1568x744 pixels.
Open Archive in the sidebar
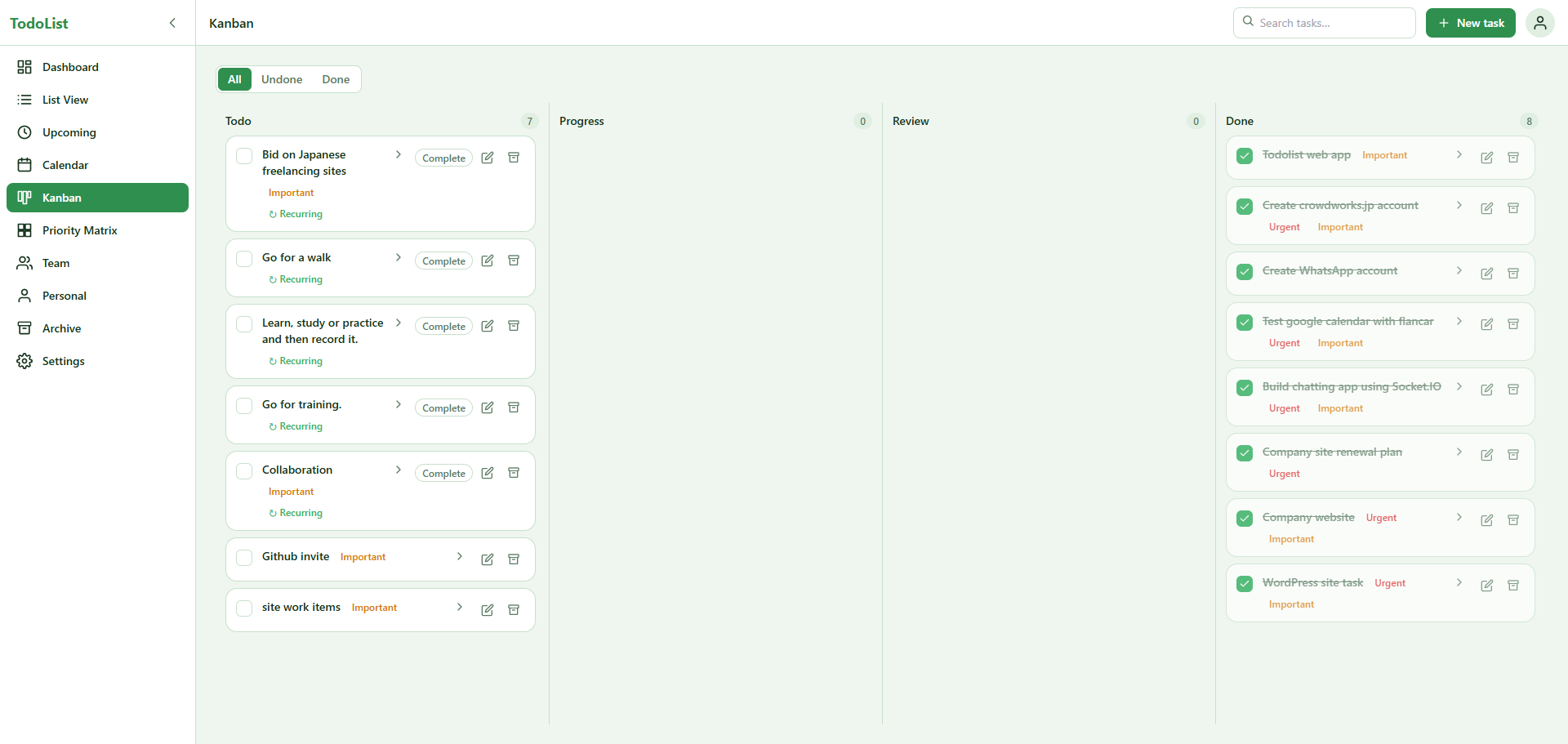coord(97,328)
